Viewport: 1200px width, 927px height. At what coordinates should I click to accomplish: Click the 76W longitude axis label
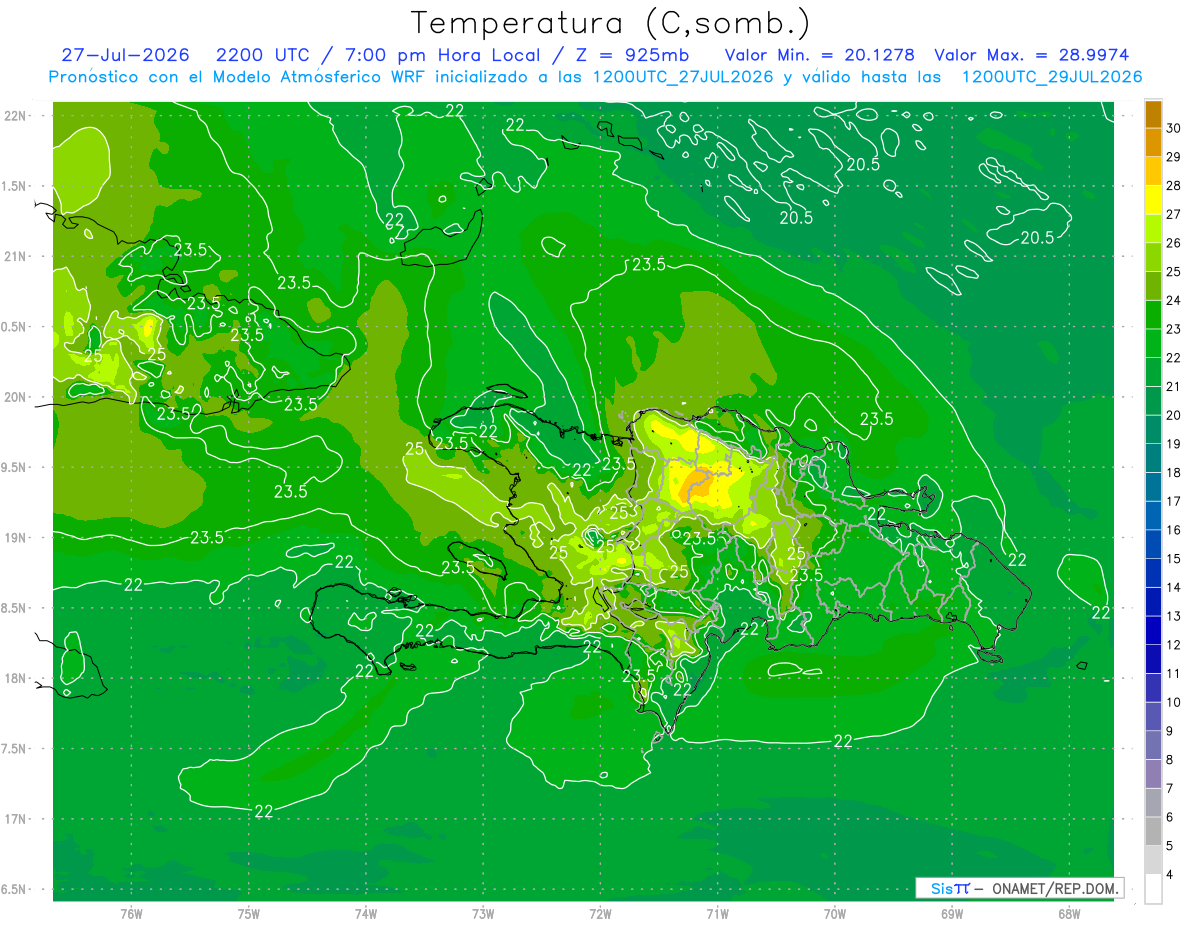(x=131, y=913)
